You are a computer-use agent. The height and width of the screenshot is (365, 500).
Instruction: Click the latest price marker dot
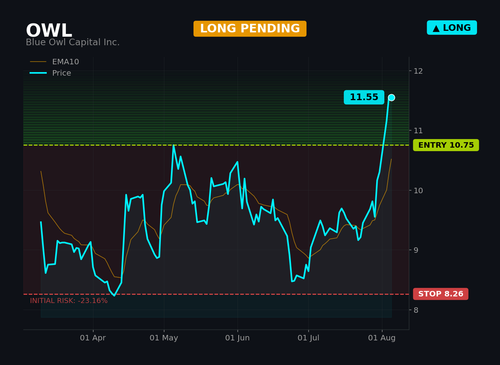coord(391,98)
